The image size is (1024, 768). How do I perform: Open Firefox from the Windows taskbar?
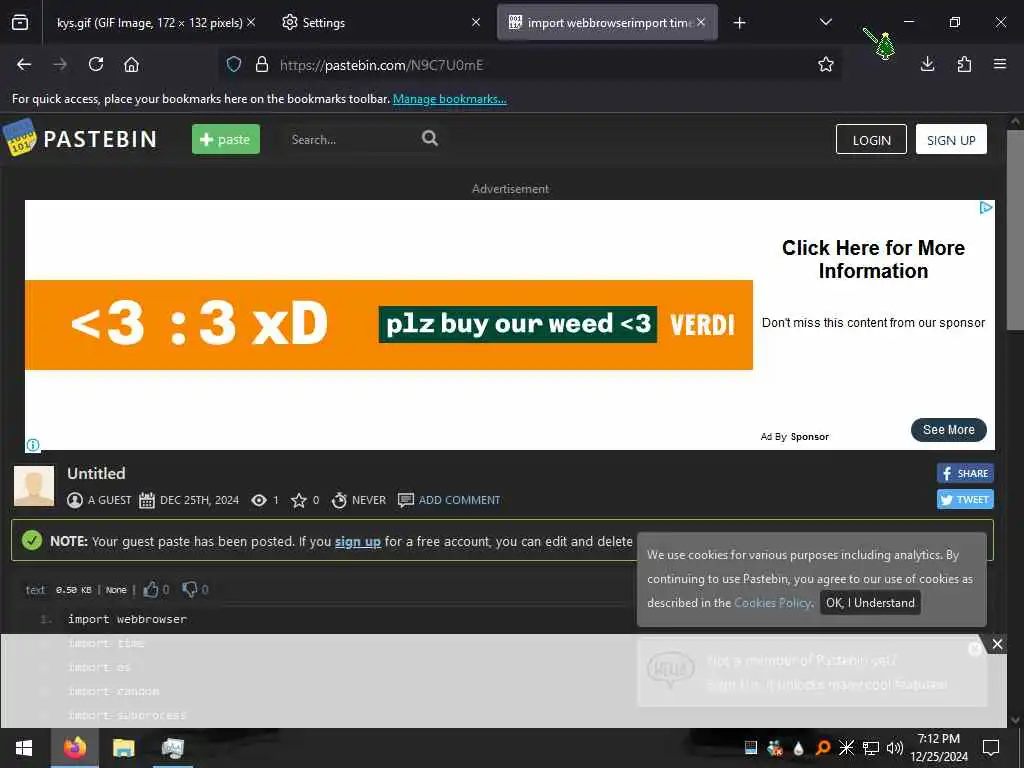click(x=74, y=748)
